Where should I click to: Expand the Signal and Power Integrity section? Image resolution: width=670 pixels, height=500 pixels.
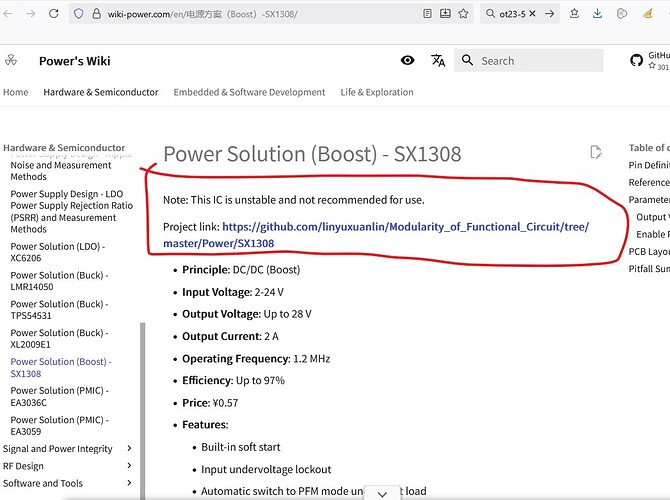pyautogui.click(x=130, y=449)
